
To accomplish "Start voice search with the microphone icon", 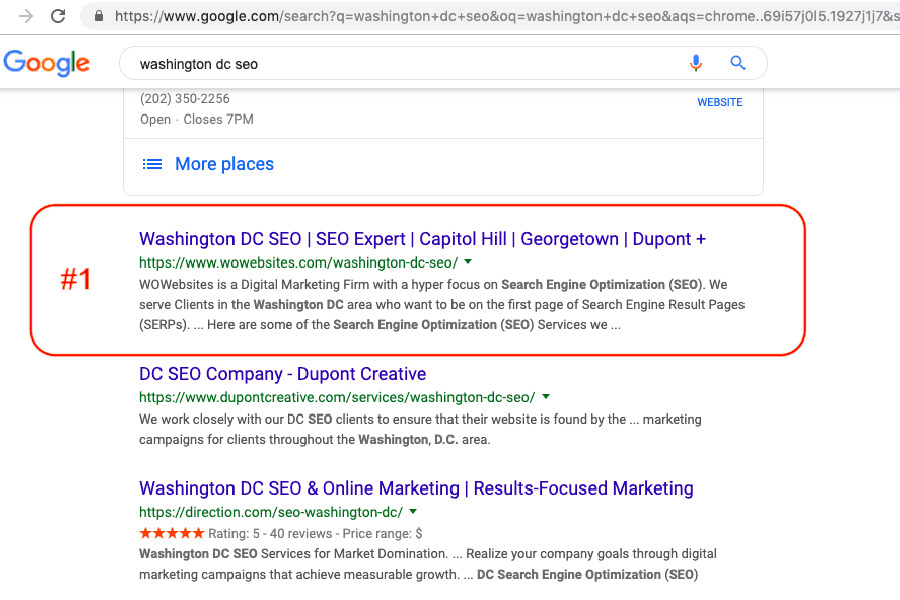I will (696, 63).
